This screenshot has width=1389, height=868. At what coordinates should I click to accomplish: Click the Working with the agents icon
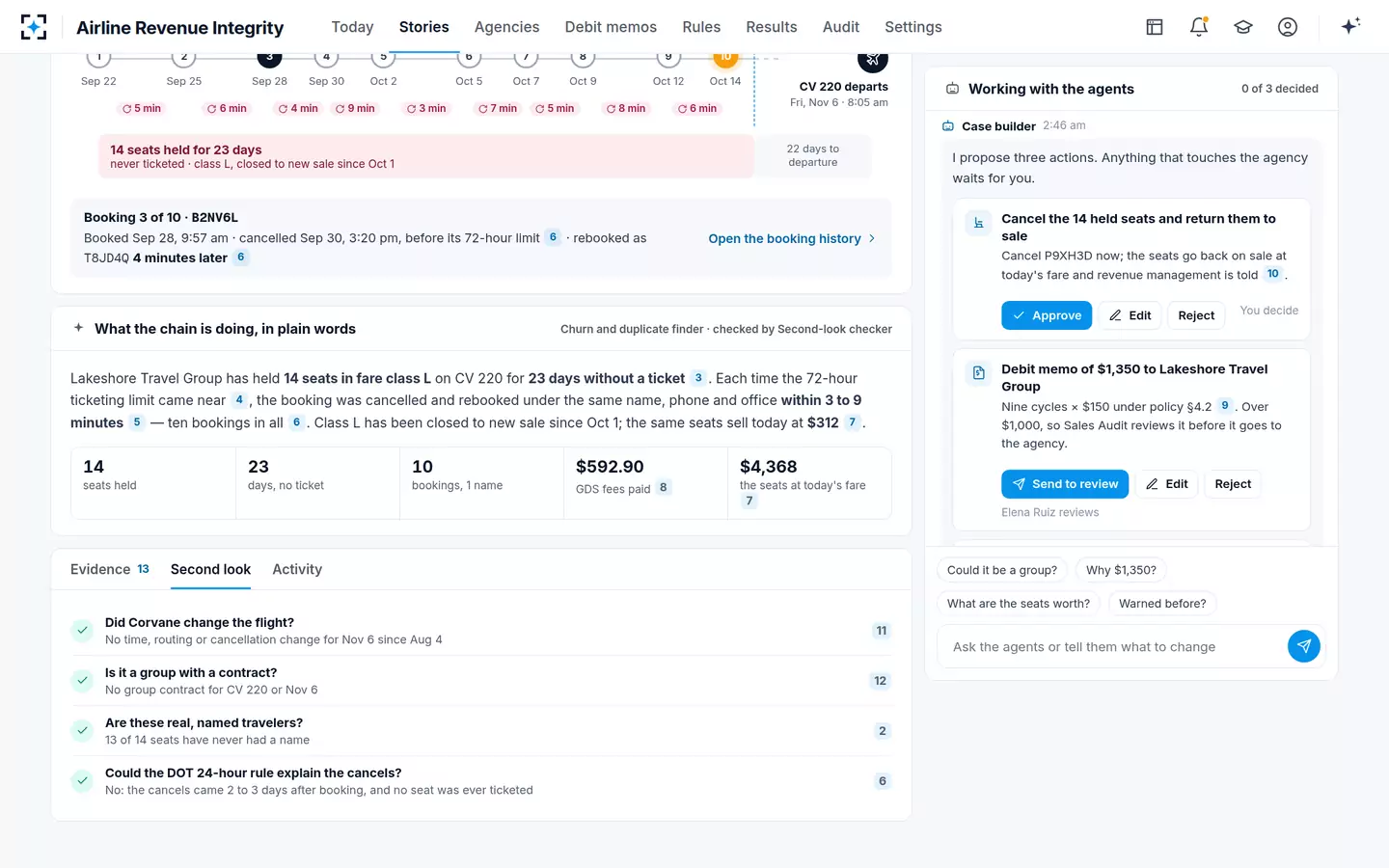[952, 89]
